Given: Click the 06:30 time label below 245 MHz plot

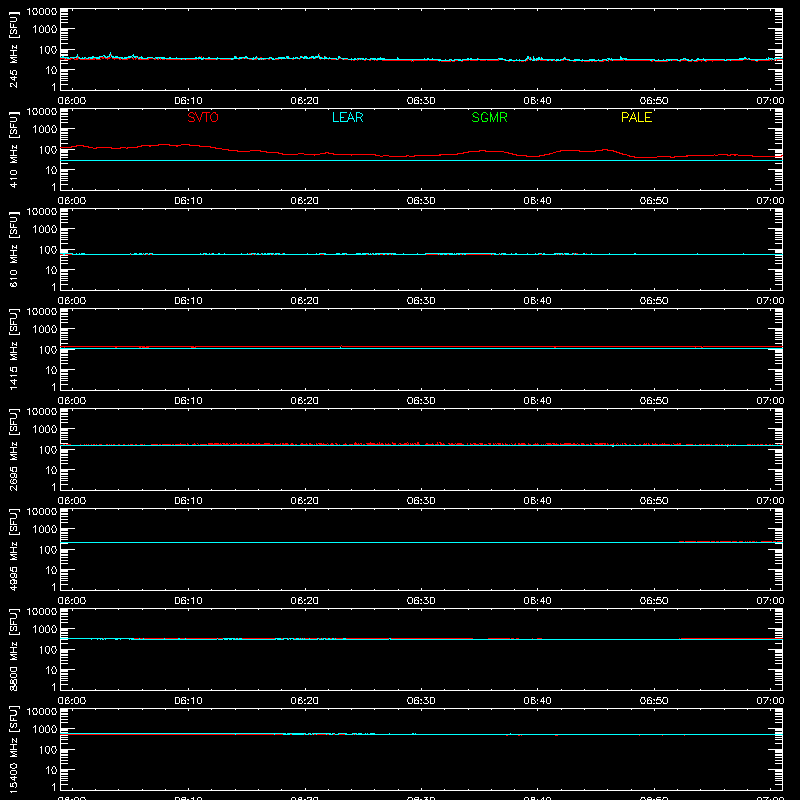Looking at the screenshot, I should pyautogui.click(x=421, y=101).
